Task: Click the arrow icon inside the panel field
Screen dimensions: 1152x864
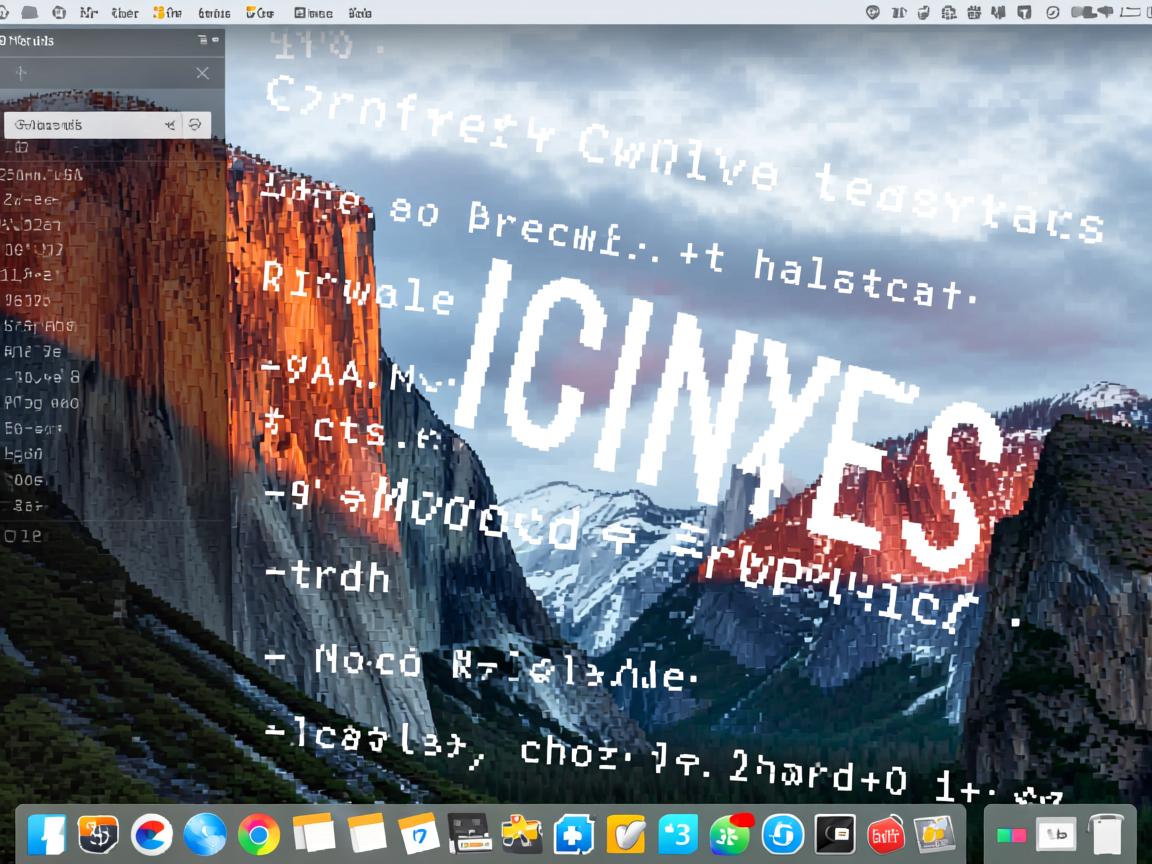Action: coord(169,125)
